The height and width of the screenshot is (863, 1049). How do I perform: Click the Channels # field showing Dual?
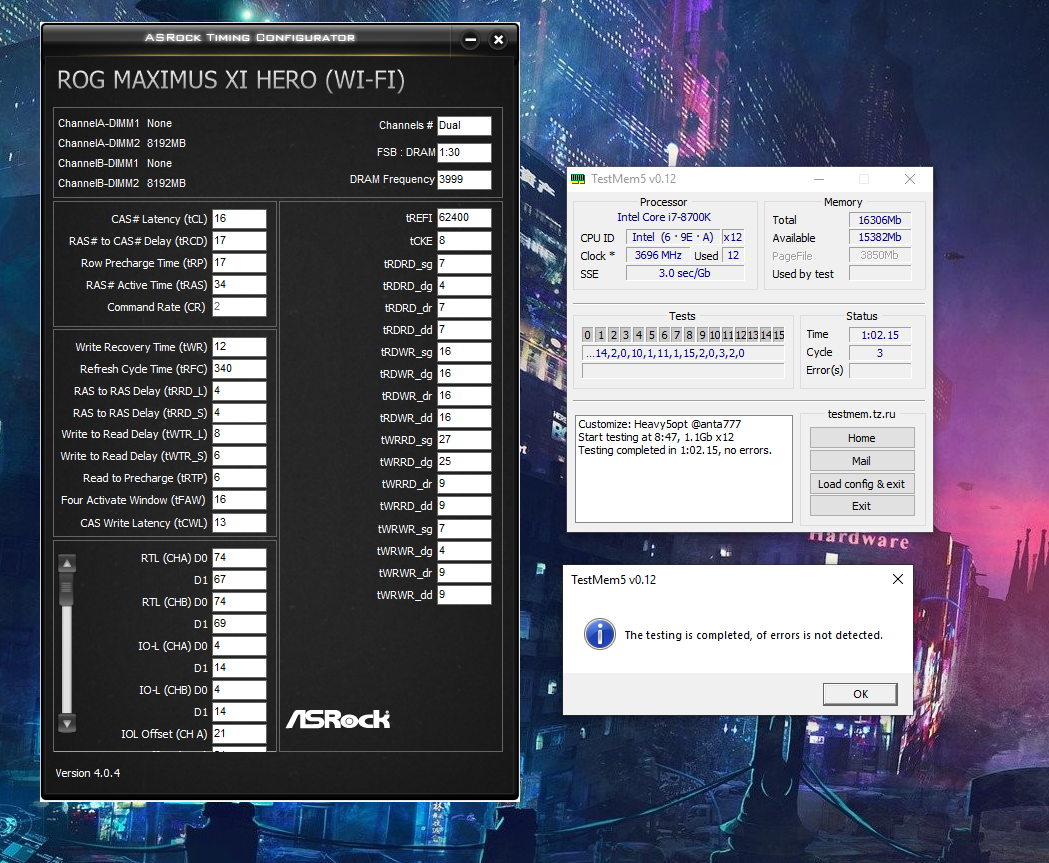(464, 126)
